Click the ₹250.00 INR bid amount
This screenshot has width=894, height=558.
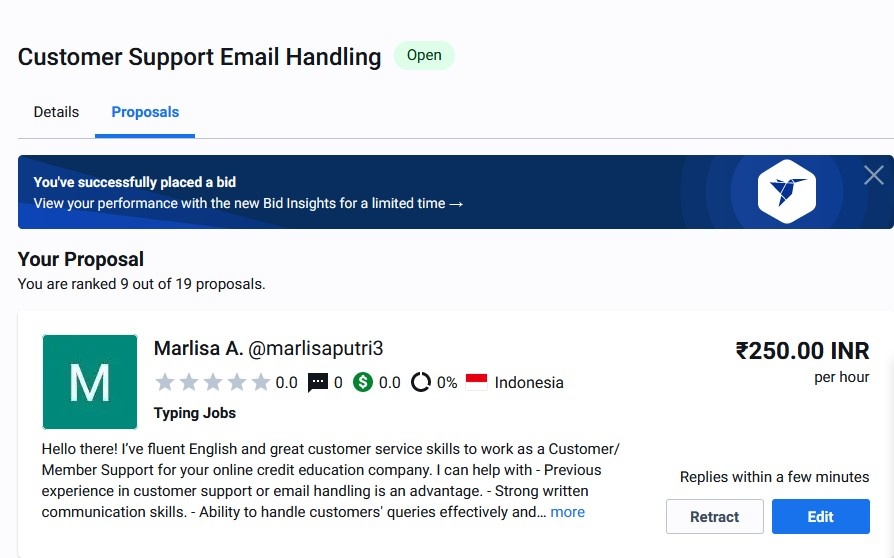[802, 351]
